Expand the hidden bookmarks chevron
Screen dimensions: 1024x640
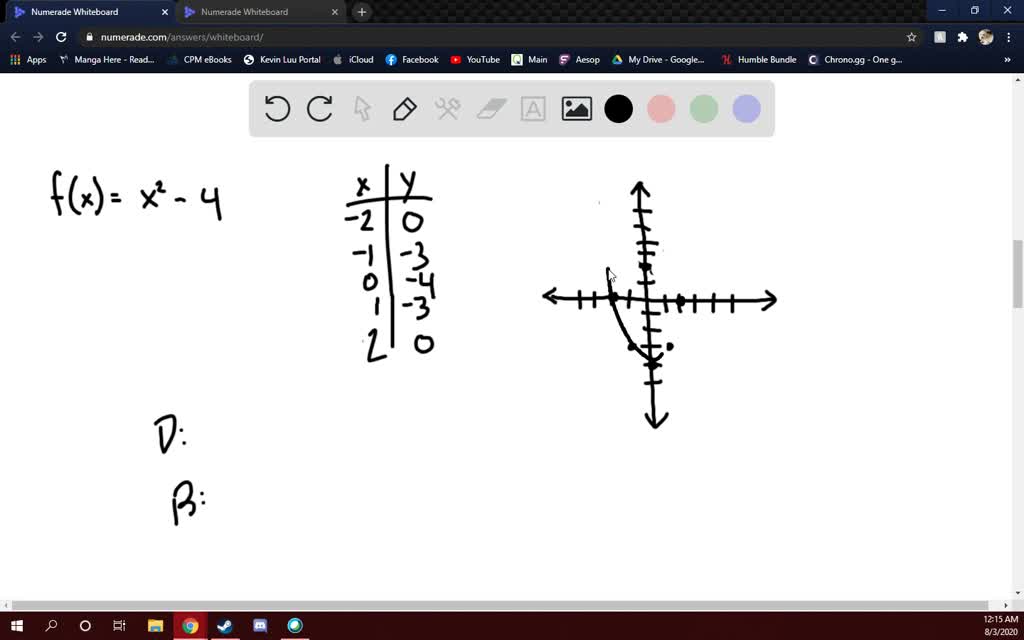[x=1007, y=59]
